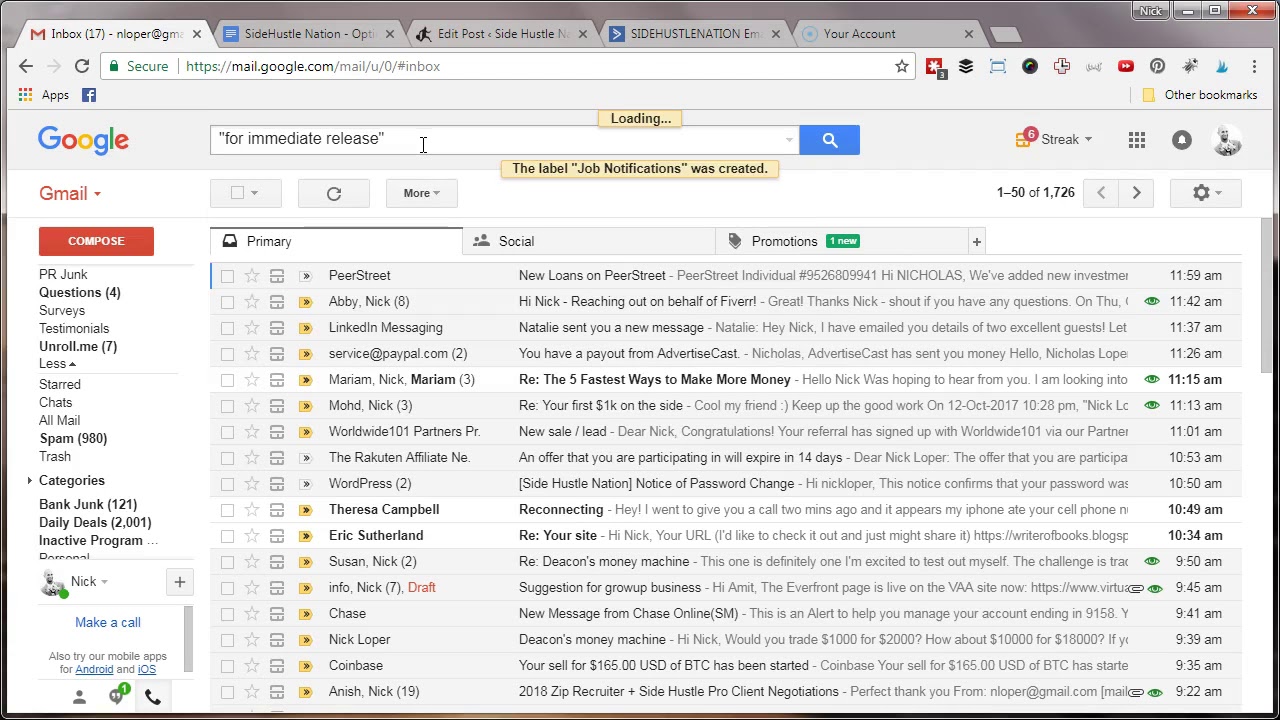
Task: Check the Abby, Nick email checkbox
Action: click(x=227, y=302)
